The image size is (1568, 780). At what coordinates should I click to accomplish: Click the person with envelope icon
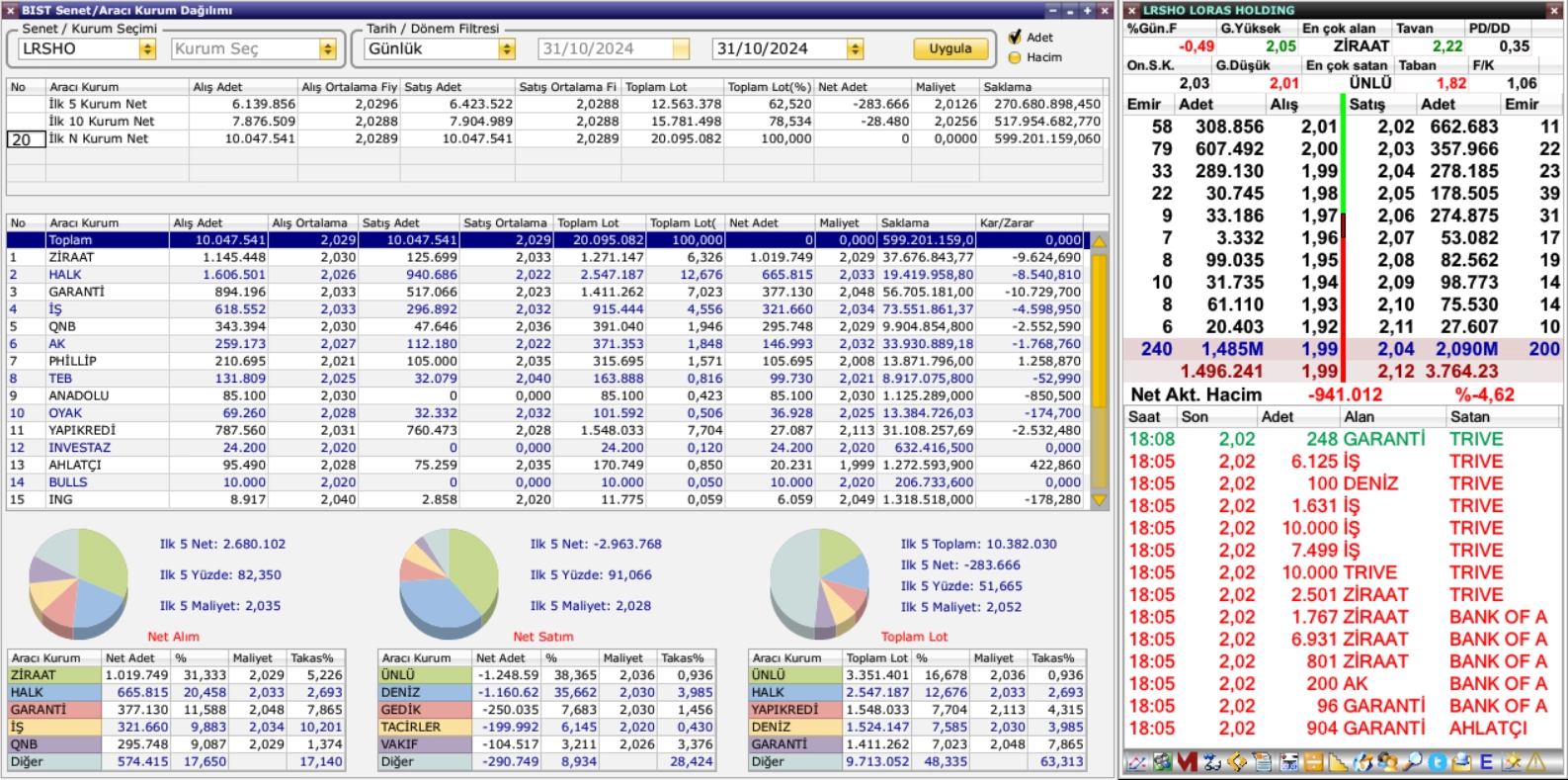[1461, 762]
